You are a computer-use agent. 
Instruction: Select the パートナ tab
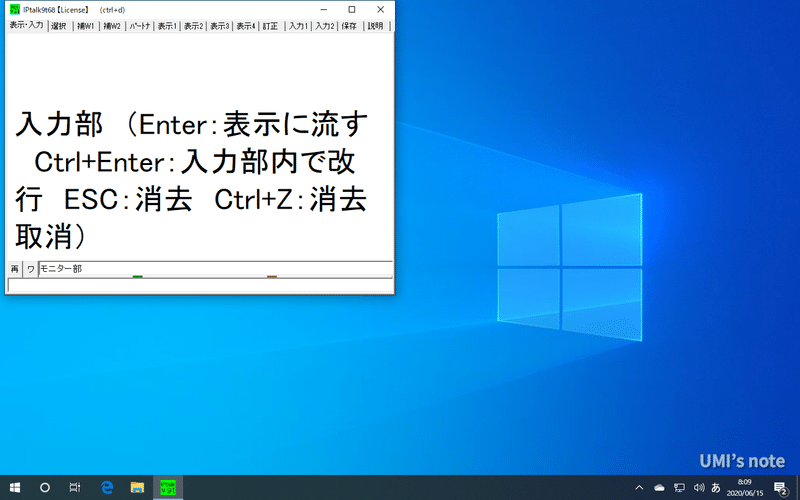coord(139,26)
